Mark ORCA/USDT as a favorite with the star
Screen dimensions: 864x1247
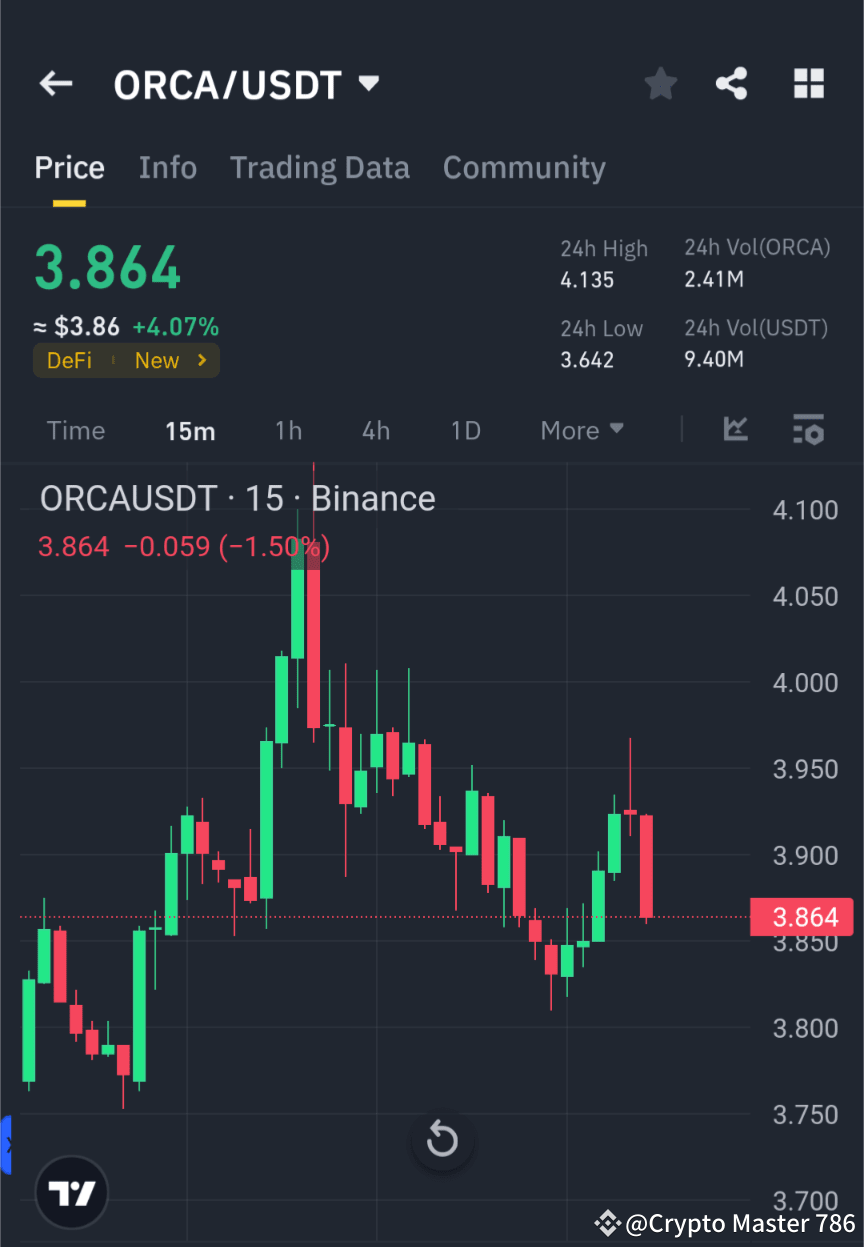tap(660, 84)
